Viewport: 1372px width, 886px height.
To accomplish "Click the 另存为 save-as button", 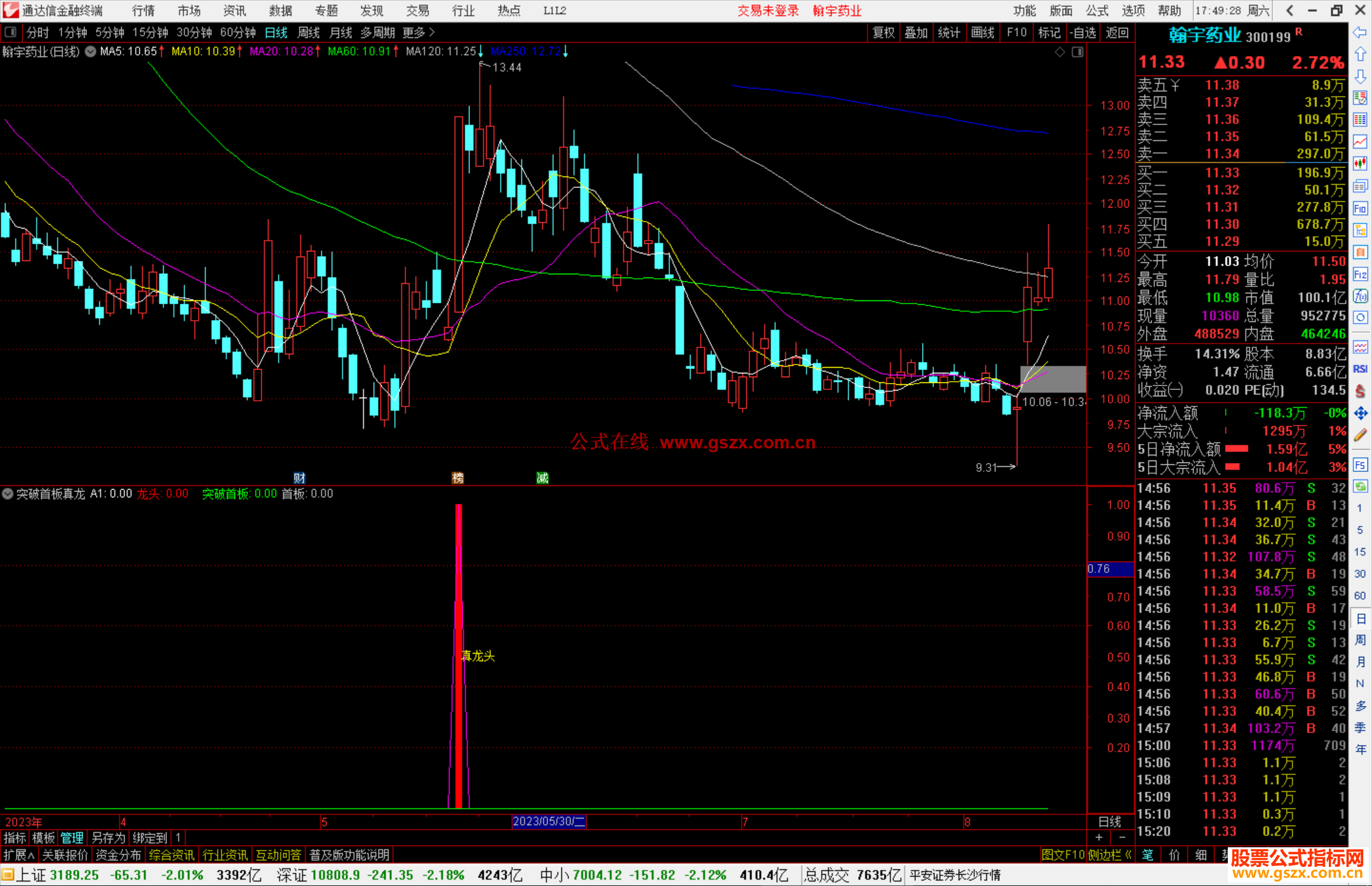I will (109, 838).
